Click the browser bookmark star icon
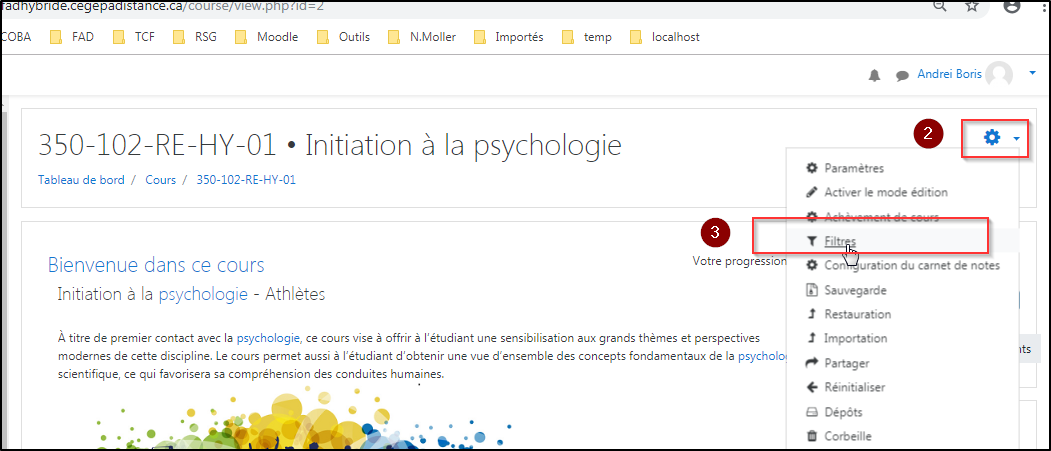This screenshot has height=451, width=1051. 971,7
